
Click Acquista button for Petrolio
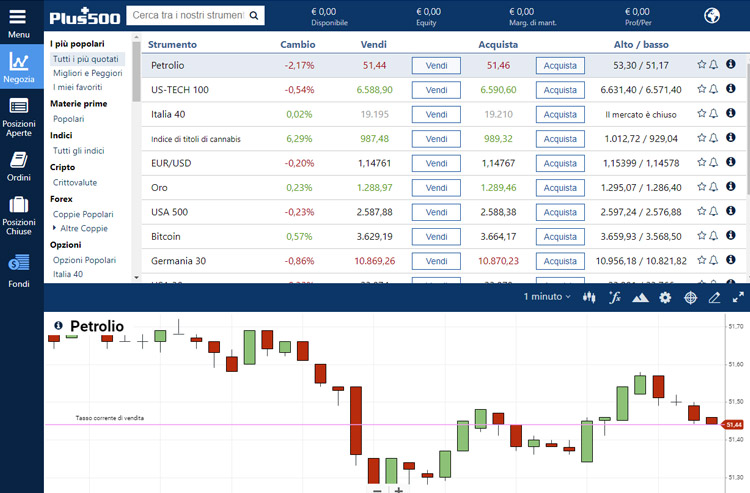click(560, 66)
